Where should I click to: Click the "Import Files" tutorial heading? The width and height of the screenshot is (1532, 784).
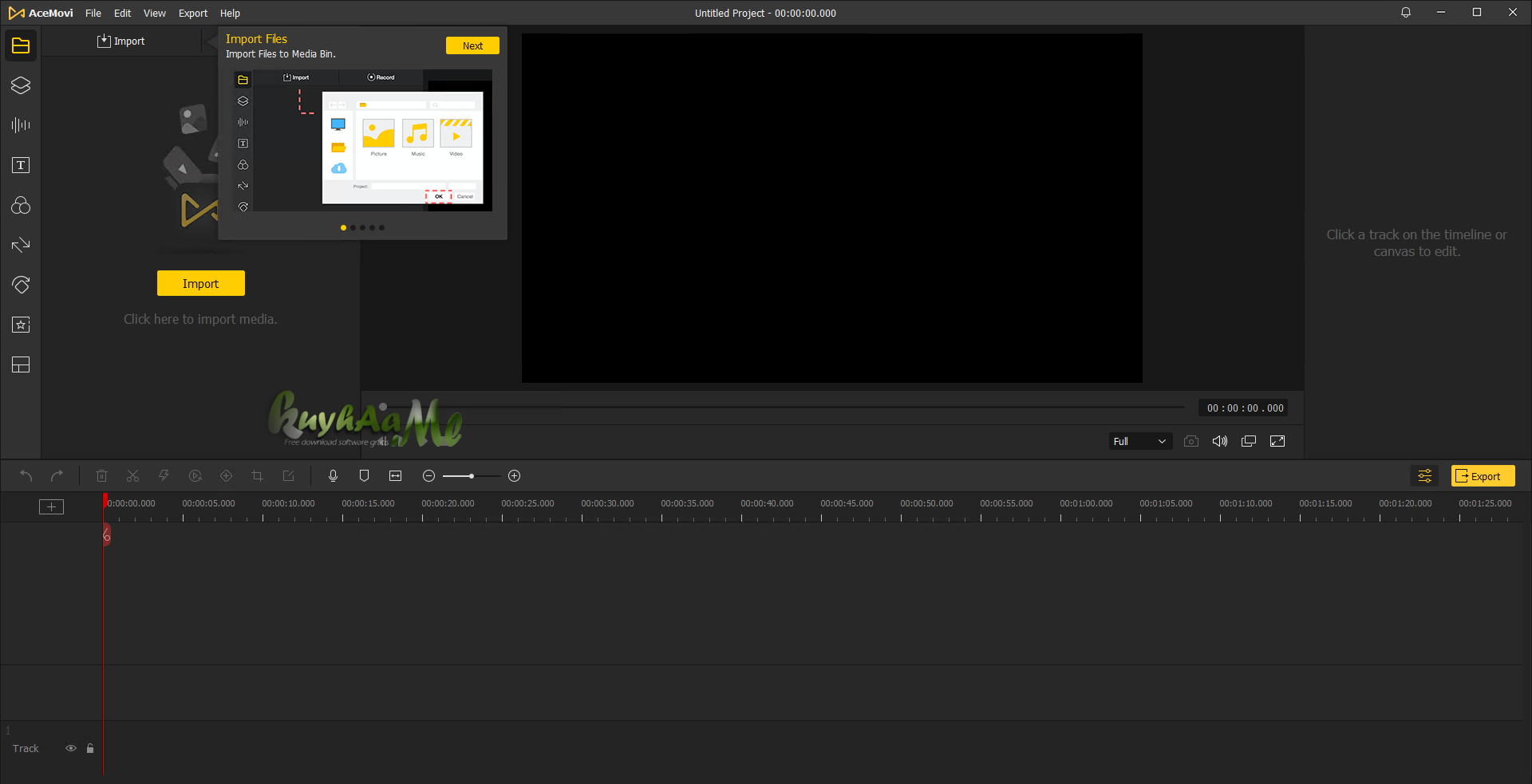click(256, 38)
